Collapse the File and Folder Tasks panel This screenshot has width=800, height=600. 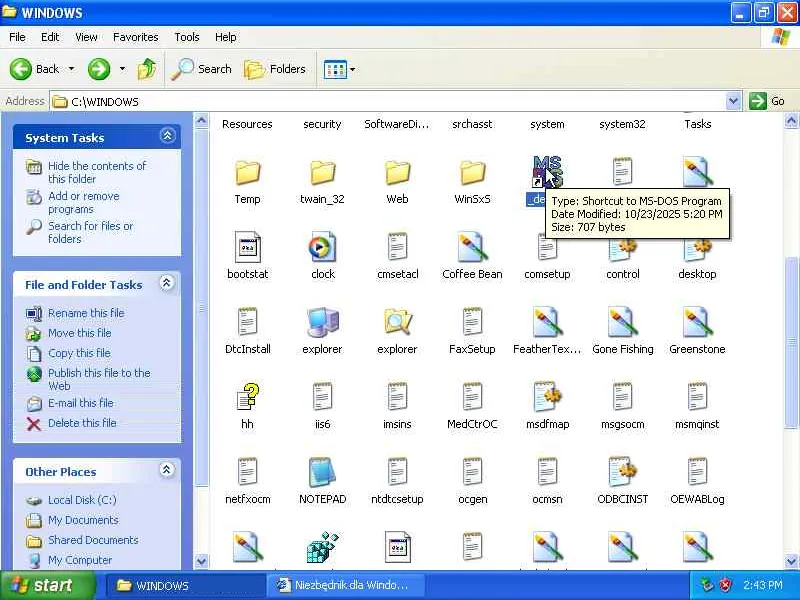[x=167, y=283]
